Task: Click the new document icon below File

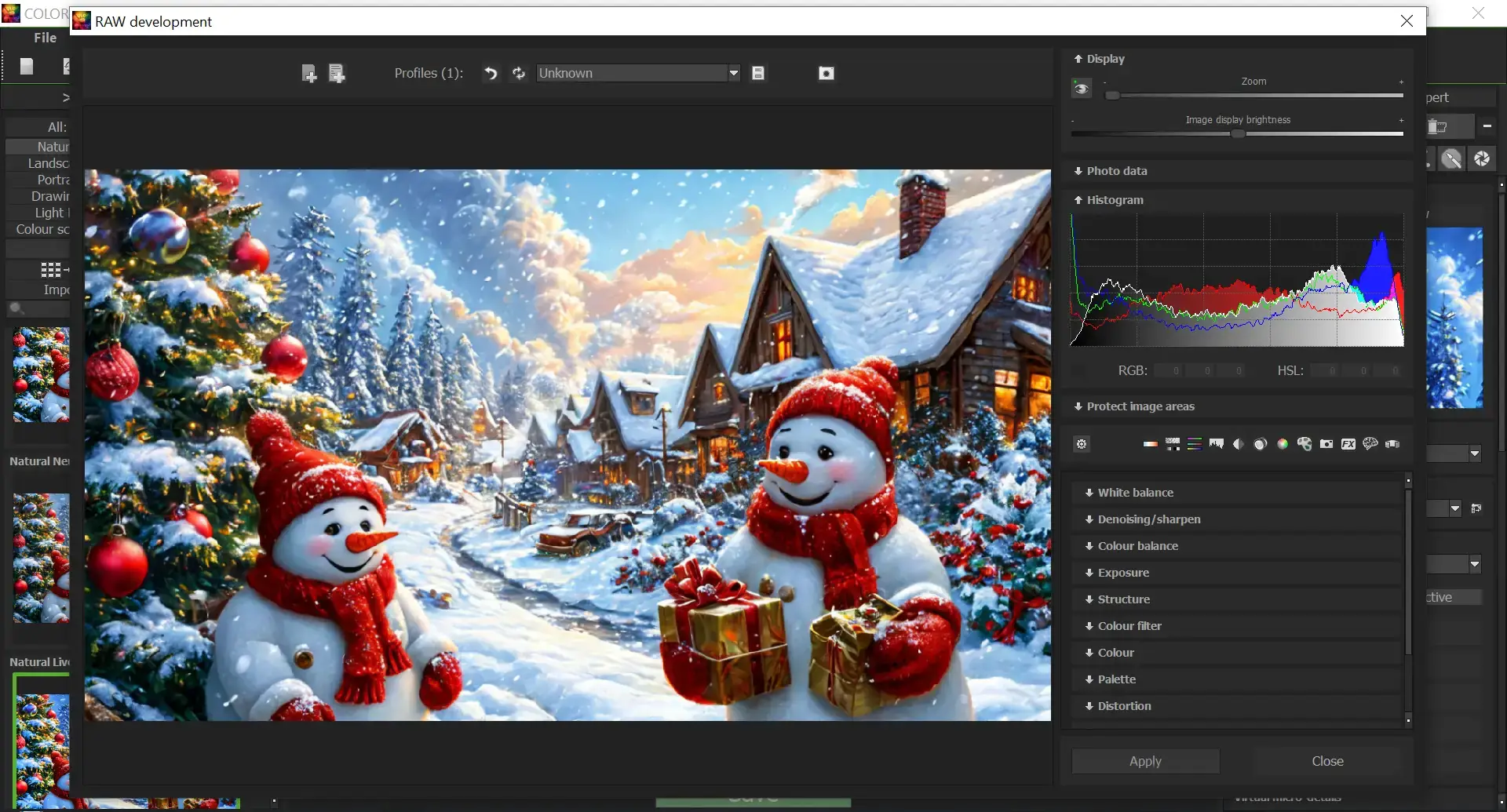Action: pos(27,67)
